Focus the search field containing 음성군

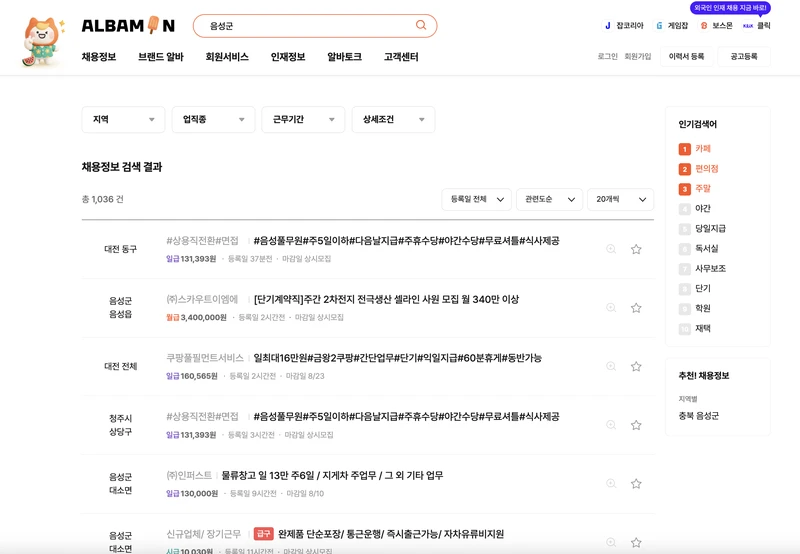click(315, 26)
